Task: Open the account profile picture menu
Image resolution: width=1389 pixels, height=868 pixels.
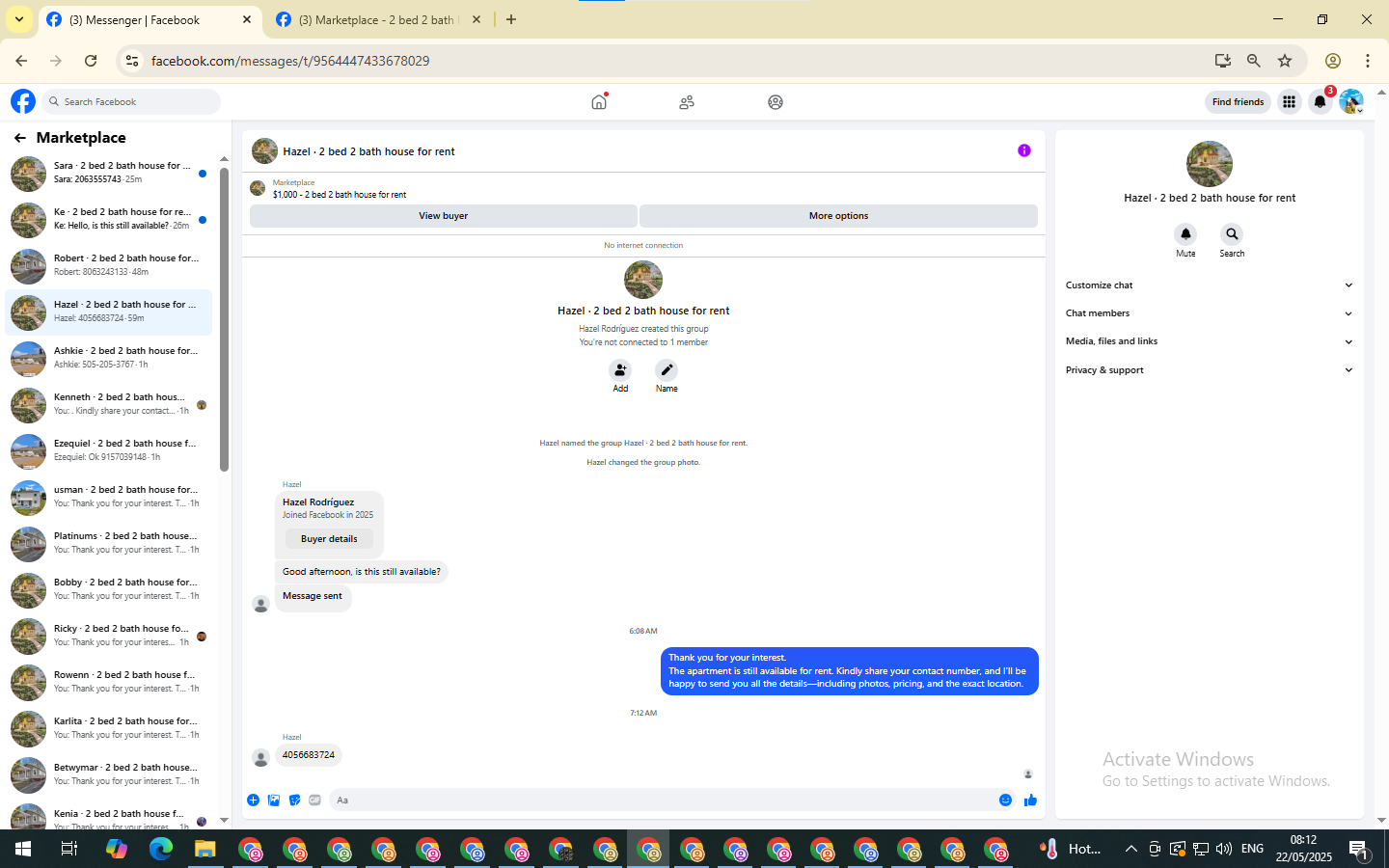Action: click(x=1351, y=101)
